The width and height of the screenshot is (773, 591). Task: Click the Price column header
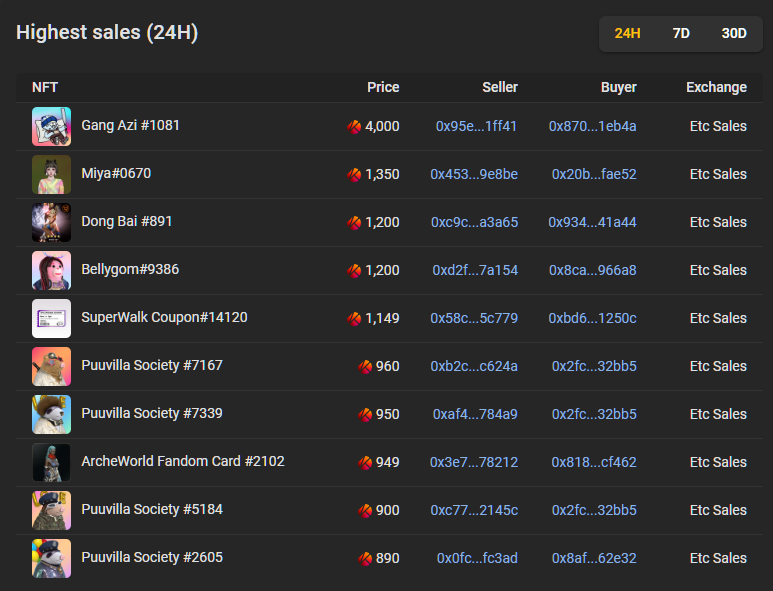[383, 87]
